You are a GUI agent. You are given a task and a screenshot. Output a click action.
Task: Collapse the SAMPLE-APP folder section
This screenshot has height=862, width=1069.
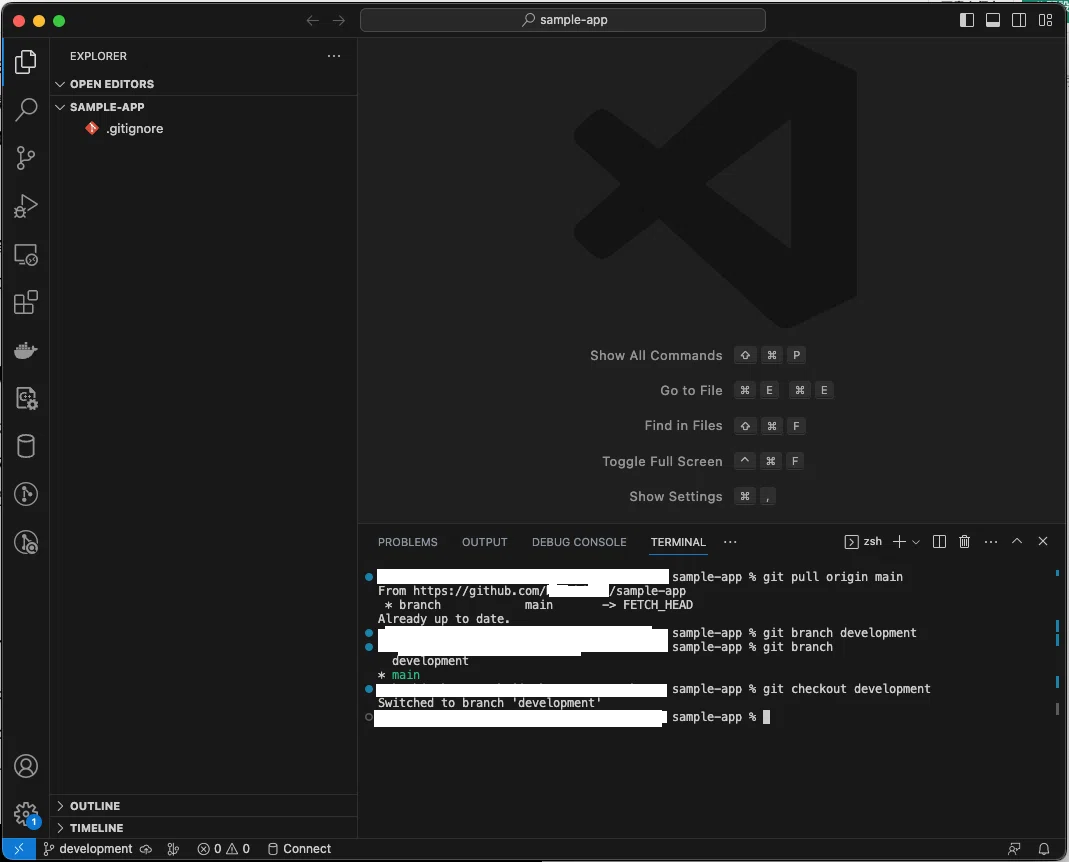coord(205,107)
